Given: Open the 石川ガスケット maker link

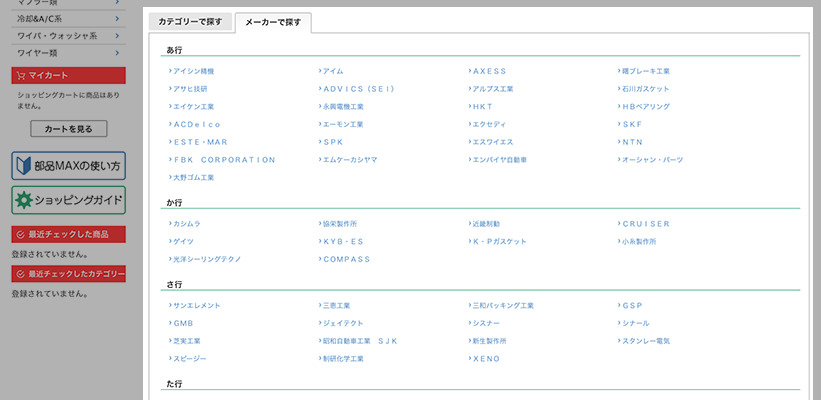Looking at the screenshot, I should pyautogui.click(x=644, y=89).
